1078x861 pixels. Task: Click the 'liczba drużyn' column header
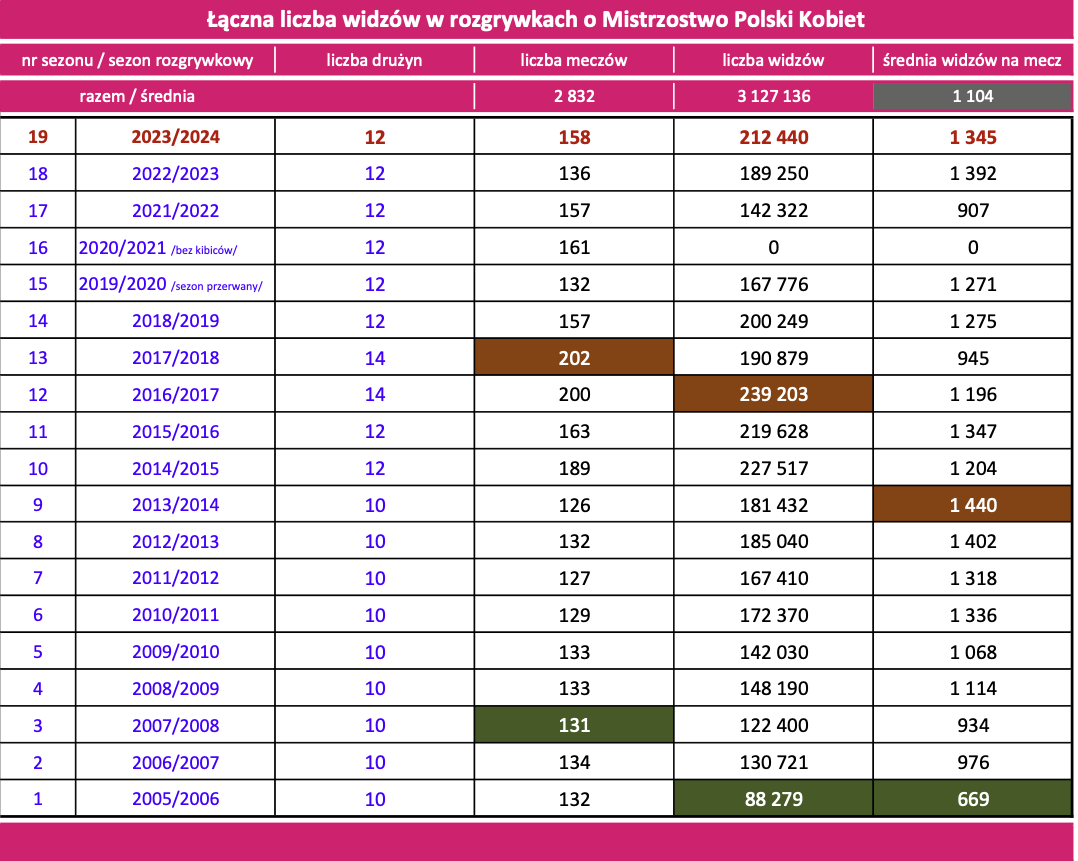374,60
